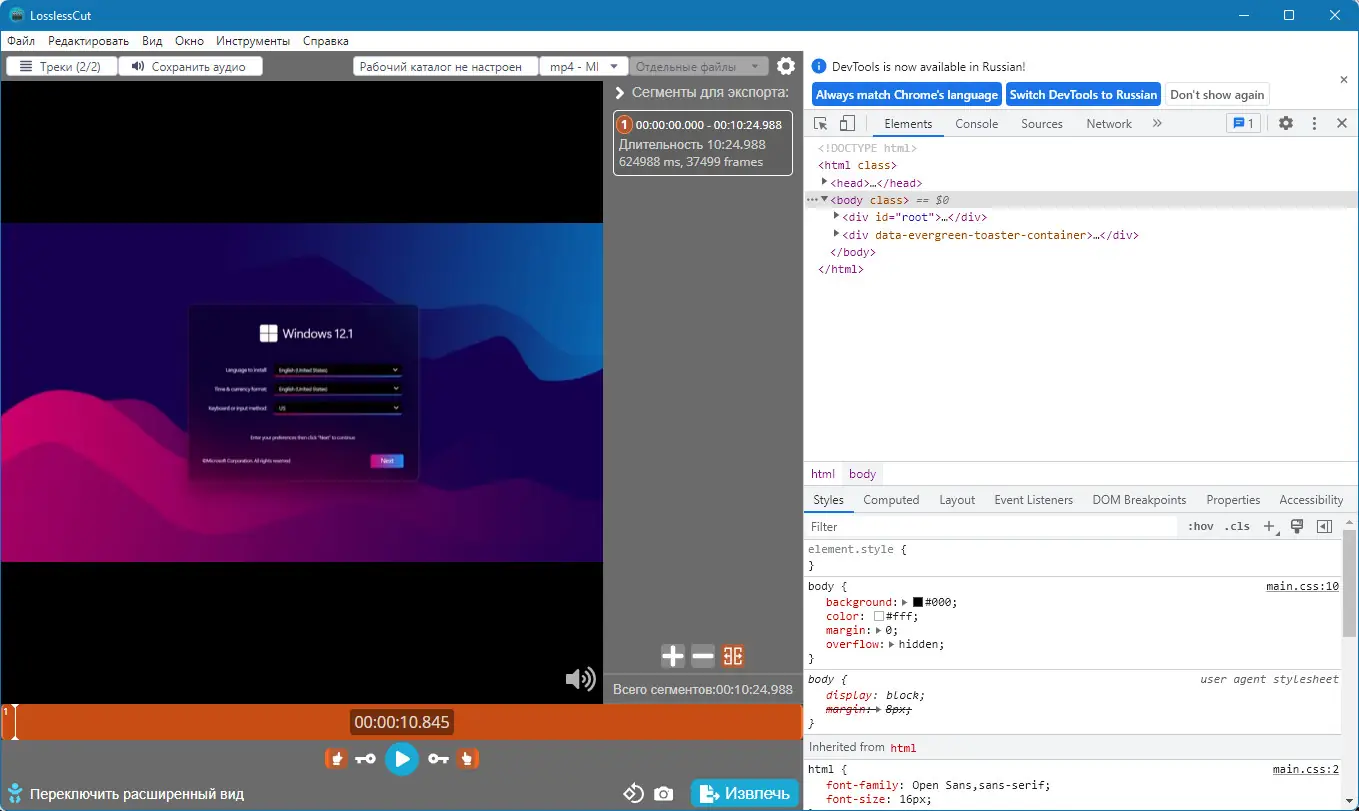Image resolution: width=1359 pixels, height=811 pixels.
Task: Set cut end to current position
Action: click(x=467, y=759)
